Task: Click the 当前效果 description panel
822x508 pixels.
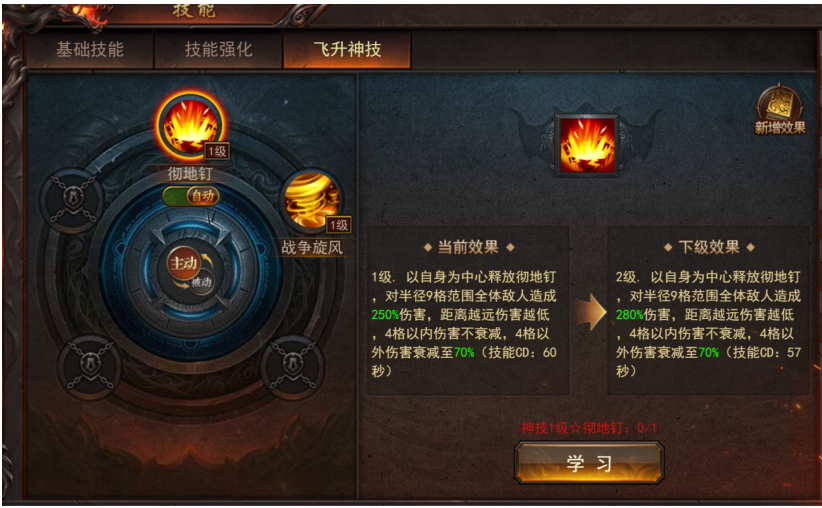Action: (x=468, y=310)
